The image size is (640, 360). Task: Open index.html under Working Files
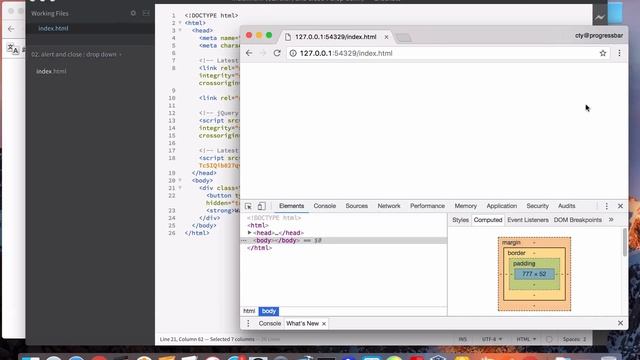53,28
